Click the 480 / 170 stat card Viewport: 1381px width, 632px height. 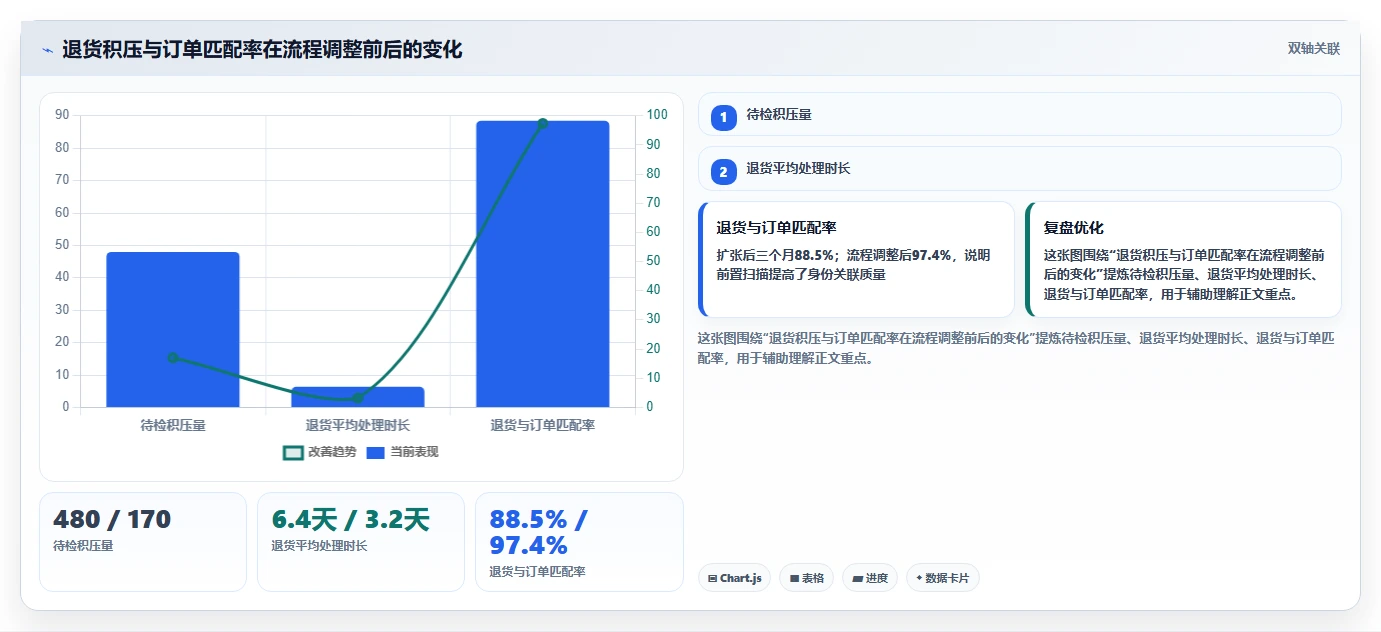[x=143, y=542]
